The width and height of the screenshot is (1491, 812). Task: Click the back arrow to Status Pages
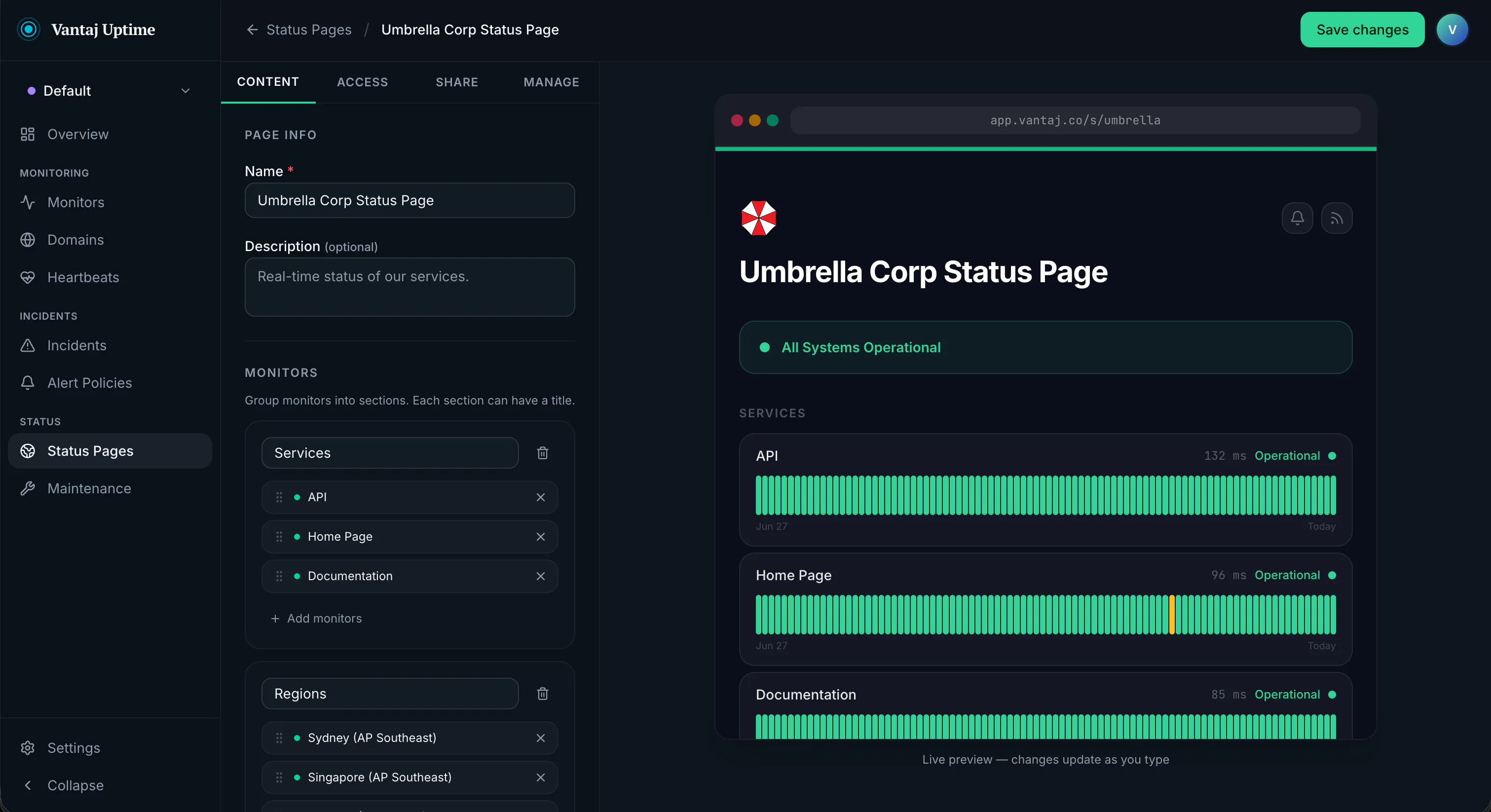point(252,30)
